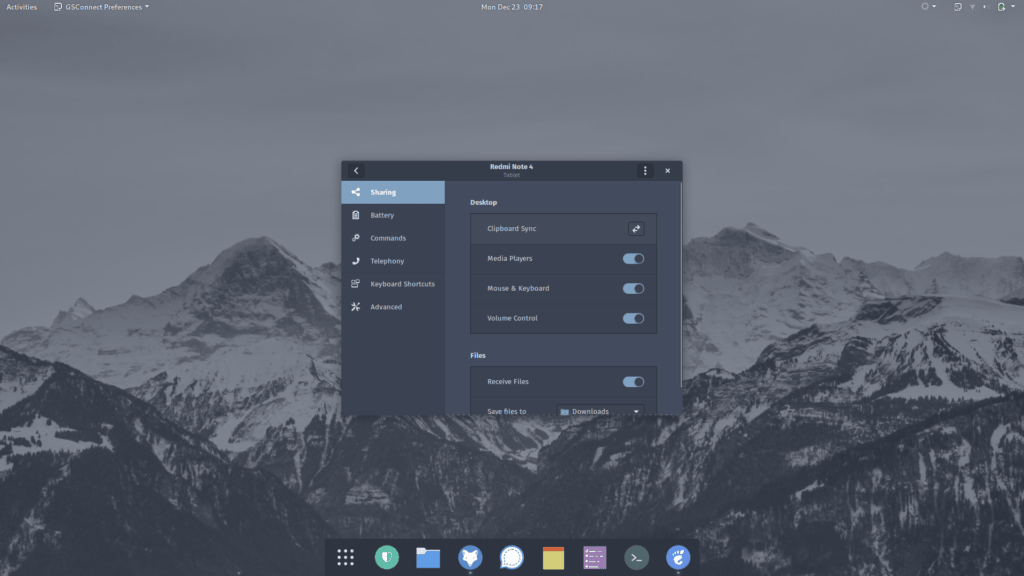This screenshot has height=576, width=1024.
Task: Switch off the Receive Files toggle
Action: click(633, 382)
